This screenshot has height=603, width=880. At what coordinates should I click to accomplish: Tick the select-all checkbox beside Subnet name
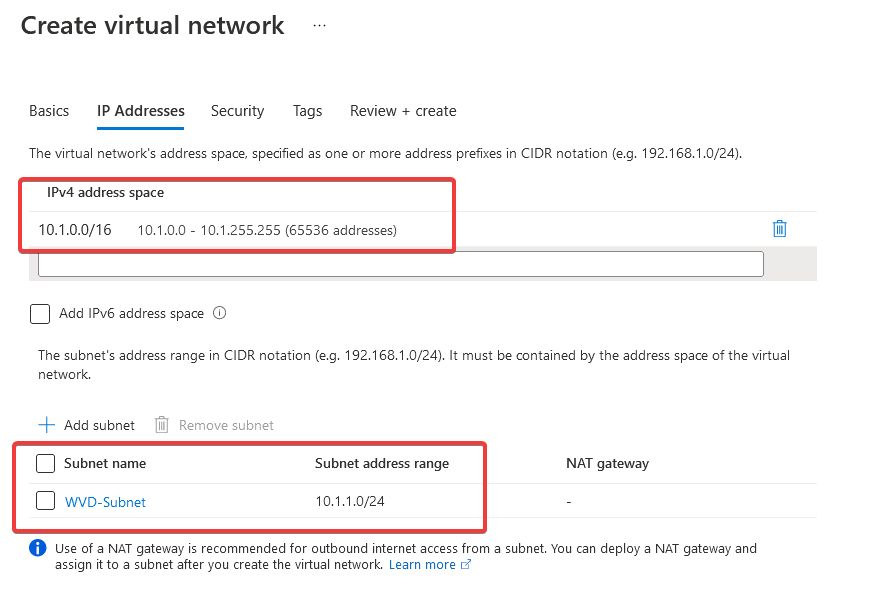pyautogui.click(x=45, y=463)
